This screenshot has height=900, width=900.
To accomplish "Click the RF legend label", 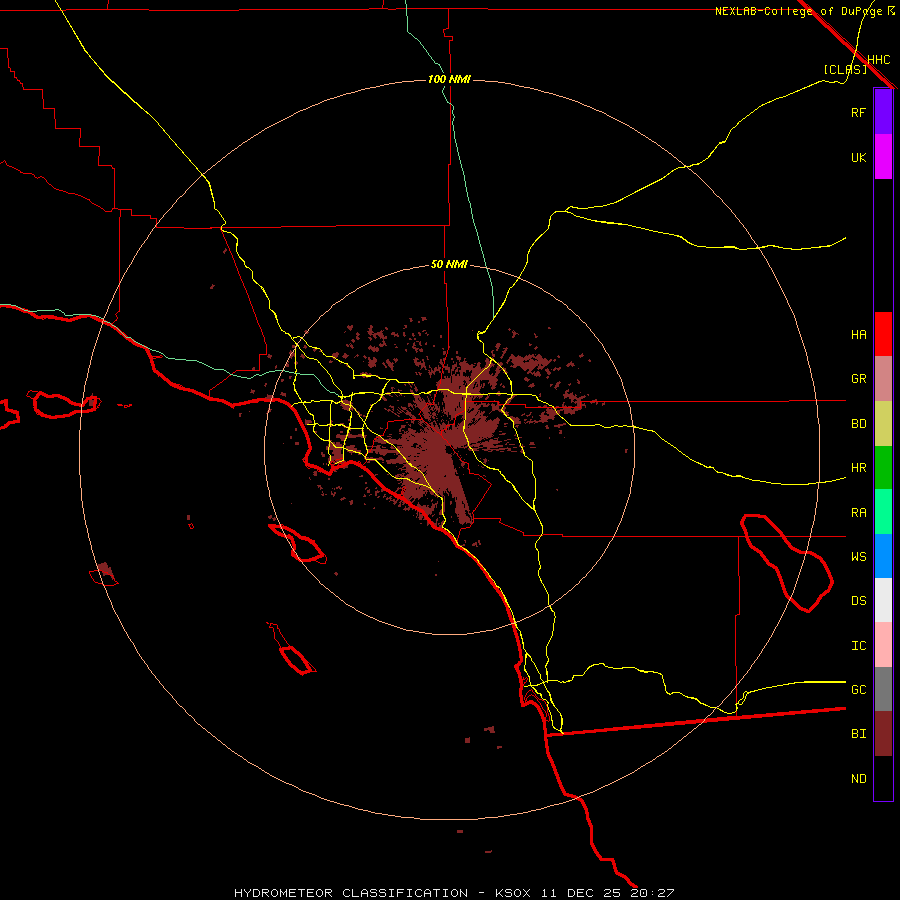I will 858,112.
